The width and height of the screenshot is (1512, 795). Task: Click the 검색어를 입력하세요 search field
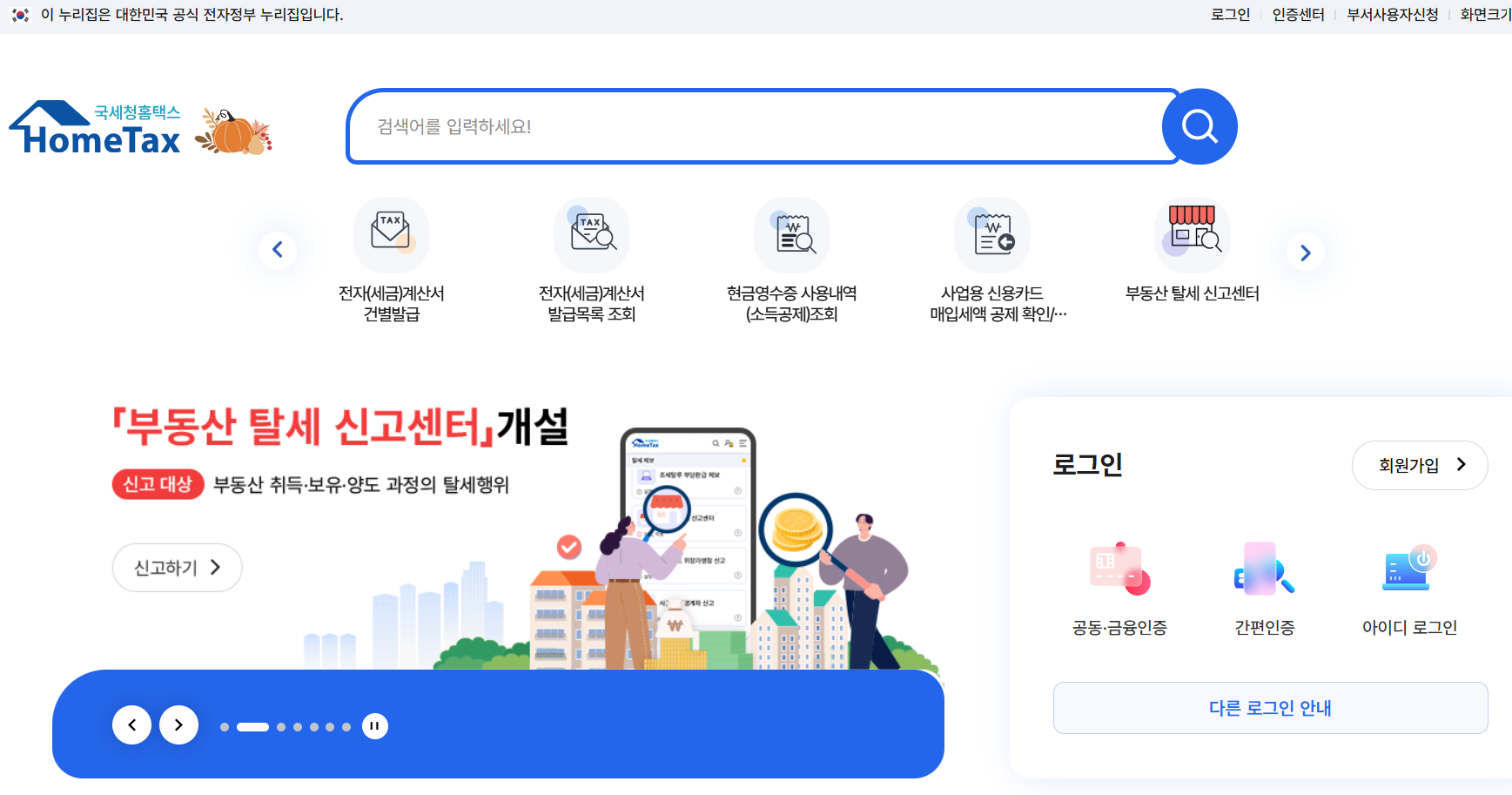pyautogui.click(x=756, y=126)
